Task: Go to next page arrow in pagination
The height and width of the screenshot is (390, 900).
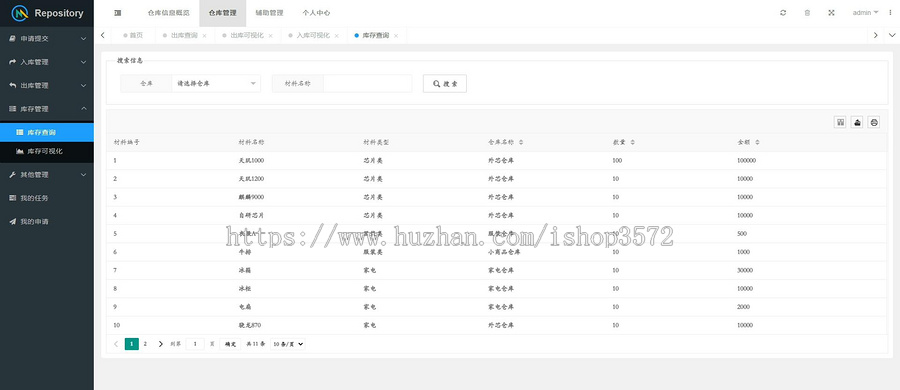Action: pyautogui.click(x=160, y=344)
